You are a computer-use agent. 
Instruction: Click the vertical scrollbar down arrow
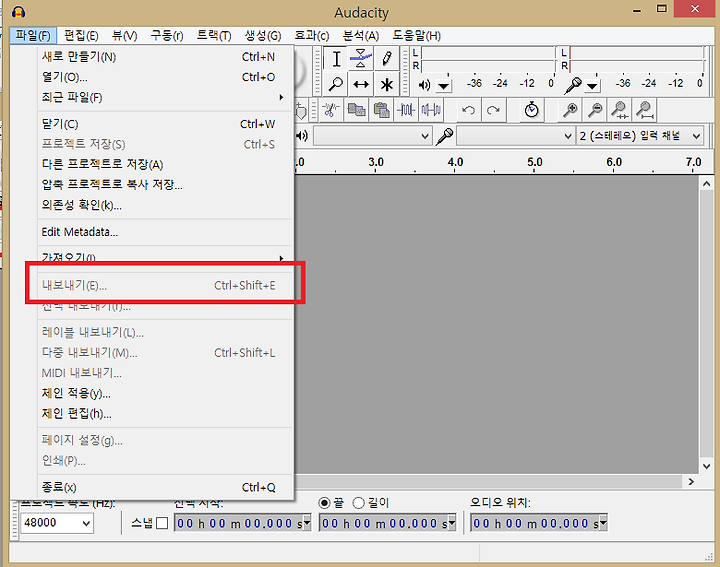tap(706, 466)
